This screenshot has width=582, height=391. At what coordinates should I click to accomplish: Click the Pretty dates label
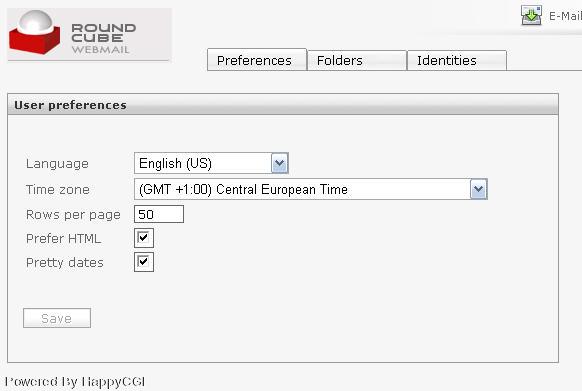[65, 263]
